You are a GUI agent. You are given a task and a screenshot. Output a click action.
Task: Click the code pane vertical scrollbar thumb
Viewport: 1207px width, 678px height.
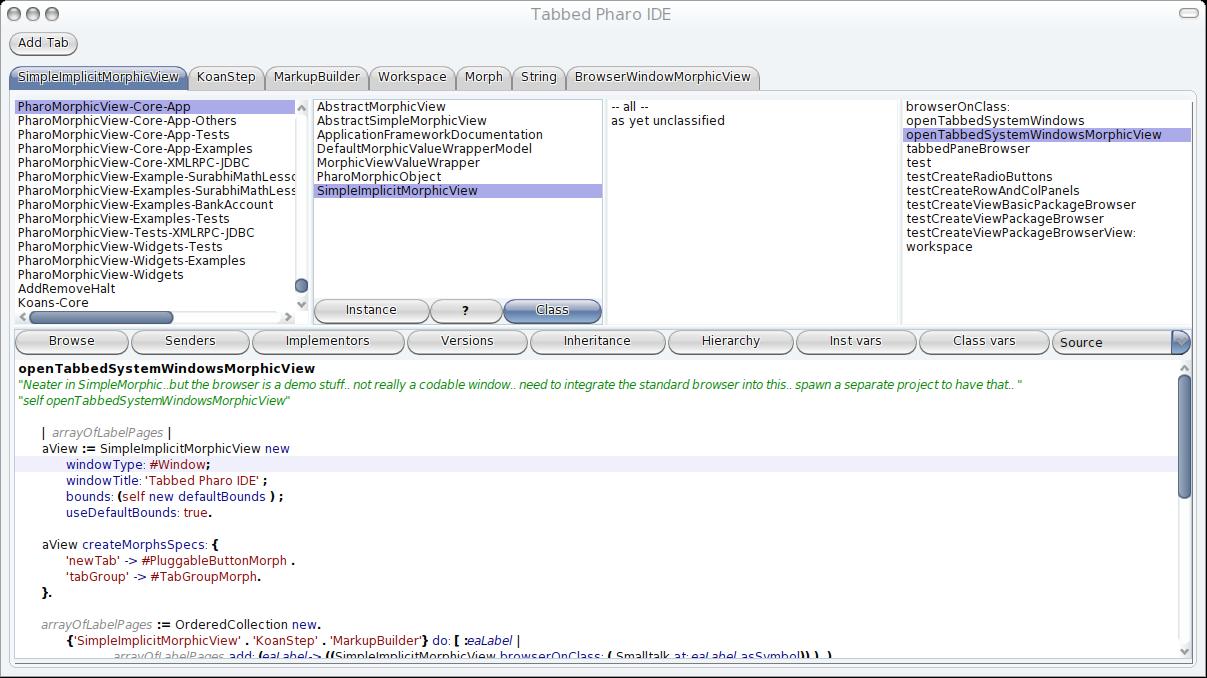(x=1185, y=436)
